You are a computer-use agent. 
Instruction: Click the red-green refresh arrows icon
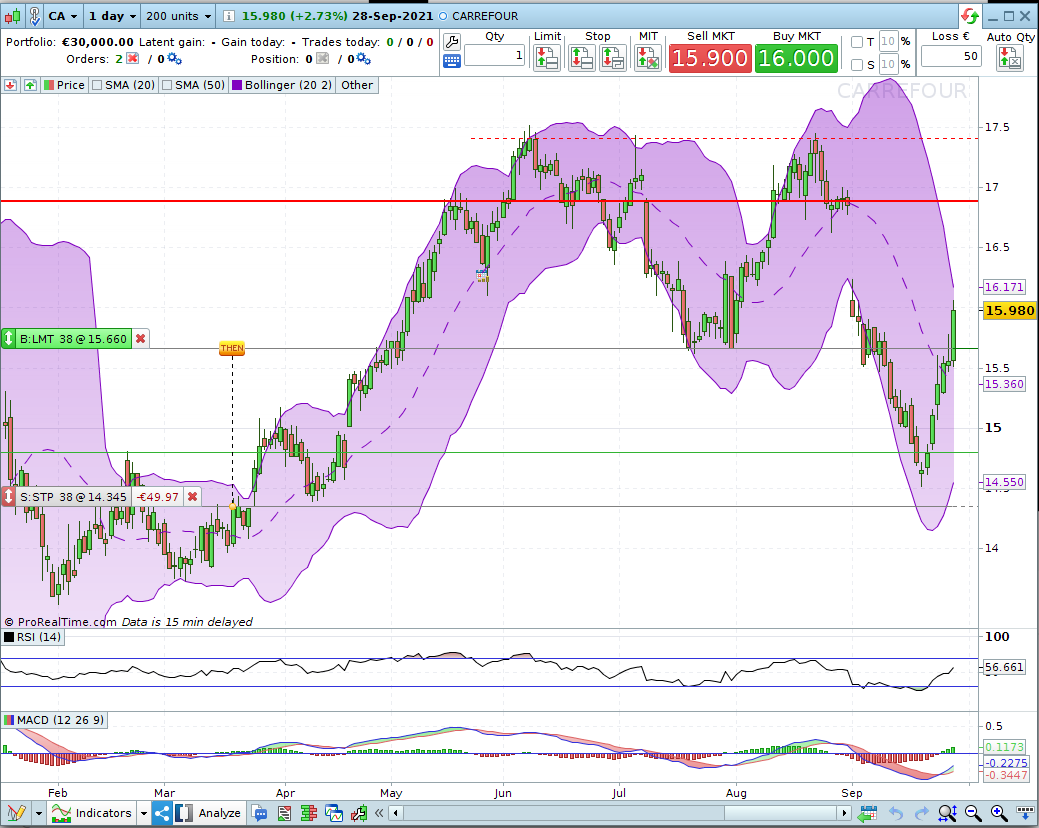click(969, 16)
